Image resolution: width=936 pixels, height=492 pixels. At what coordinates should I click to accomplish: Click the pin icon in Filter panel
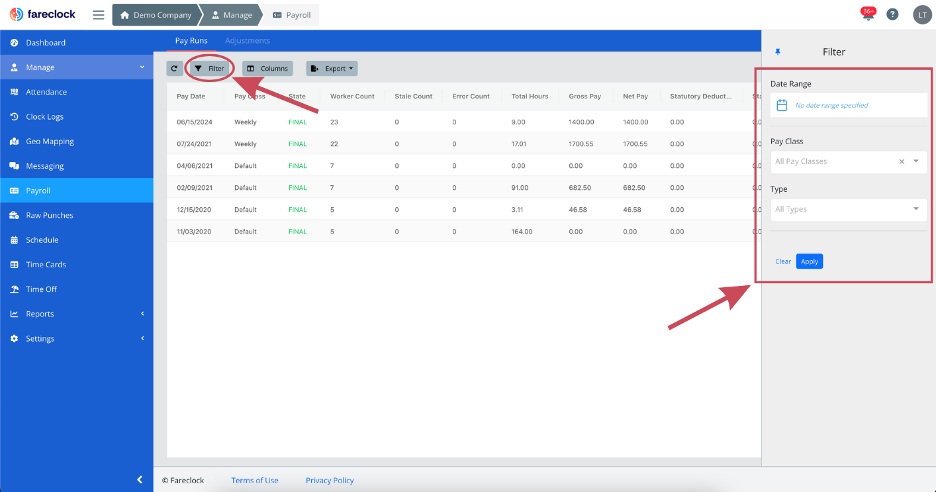pos(778,52)
